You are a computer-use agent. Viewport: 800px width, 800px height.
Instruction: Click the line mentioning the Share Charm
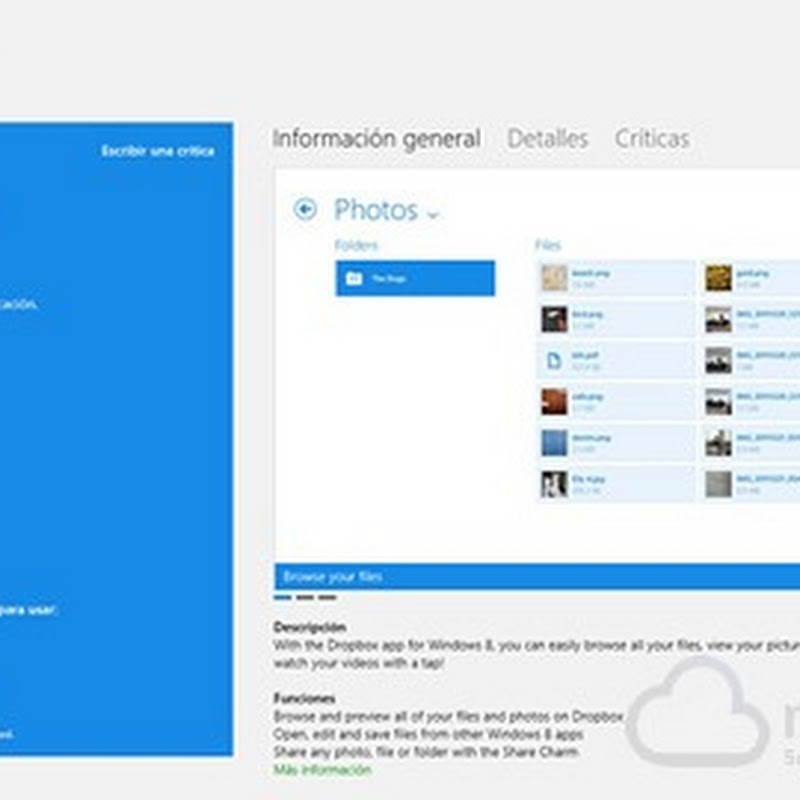point(426,752)
